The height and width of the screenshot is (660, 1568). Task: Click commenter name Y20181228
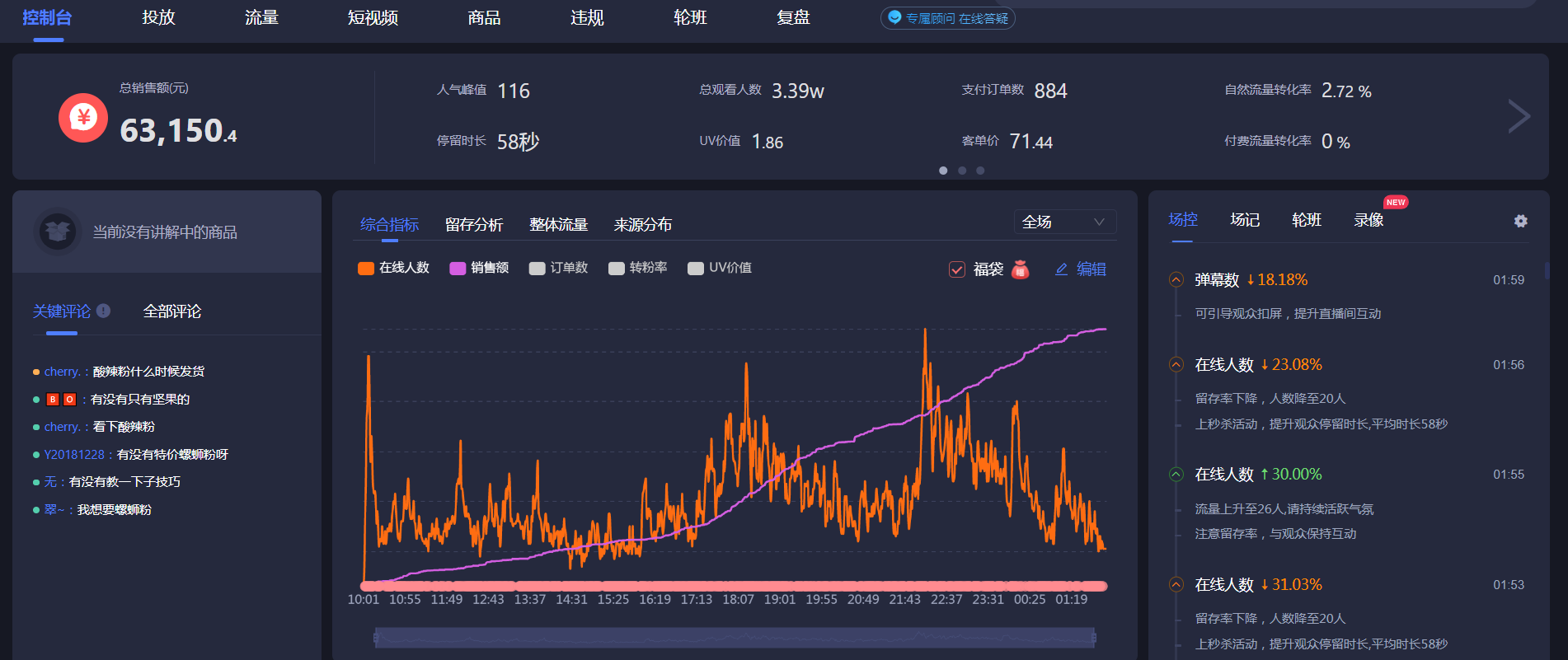[x=74, y=455]
